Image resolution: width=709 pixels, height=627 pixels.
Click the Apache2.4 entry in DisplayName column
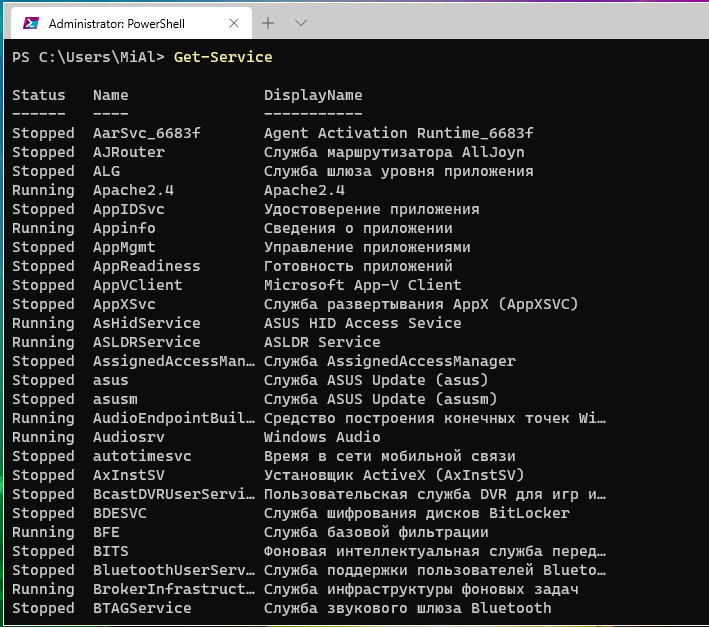304,190
